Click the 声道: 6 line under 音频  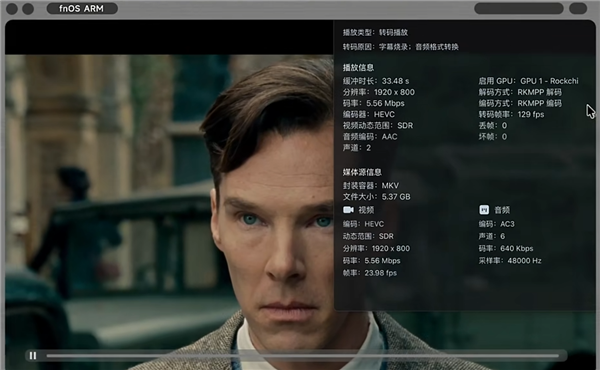click(x=492, y=236)
